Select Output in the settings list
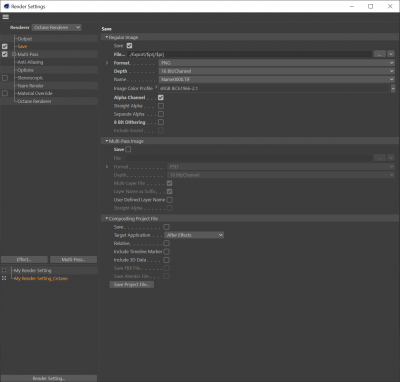400x382 pixels. (x=25, y=39)
